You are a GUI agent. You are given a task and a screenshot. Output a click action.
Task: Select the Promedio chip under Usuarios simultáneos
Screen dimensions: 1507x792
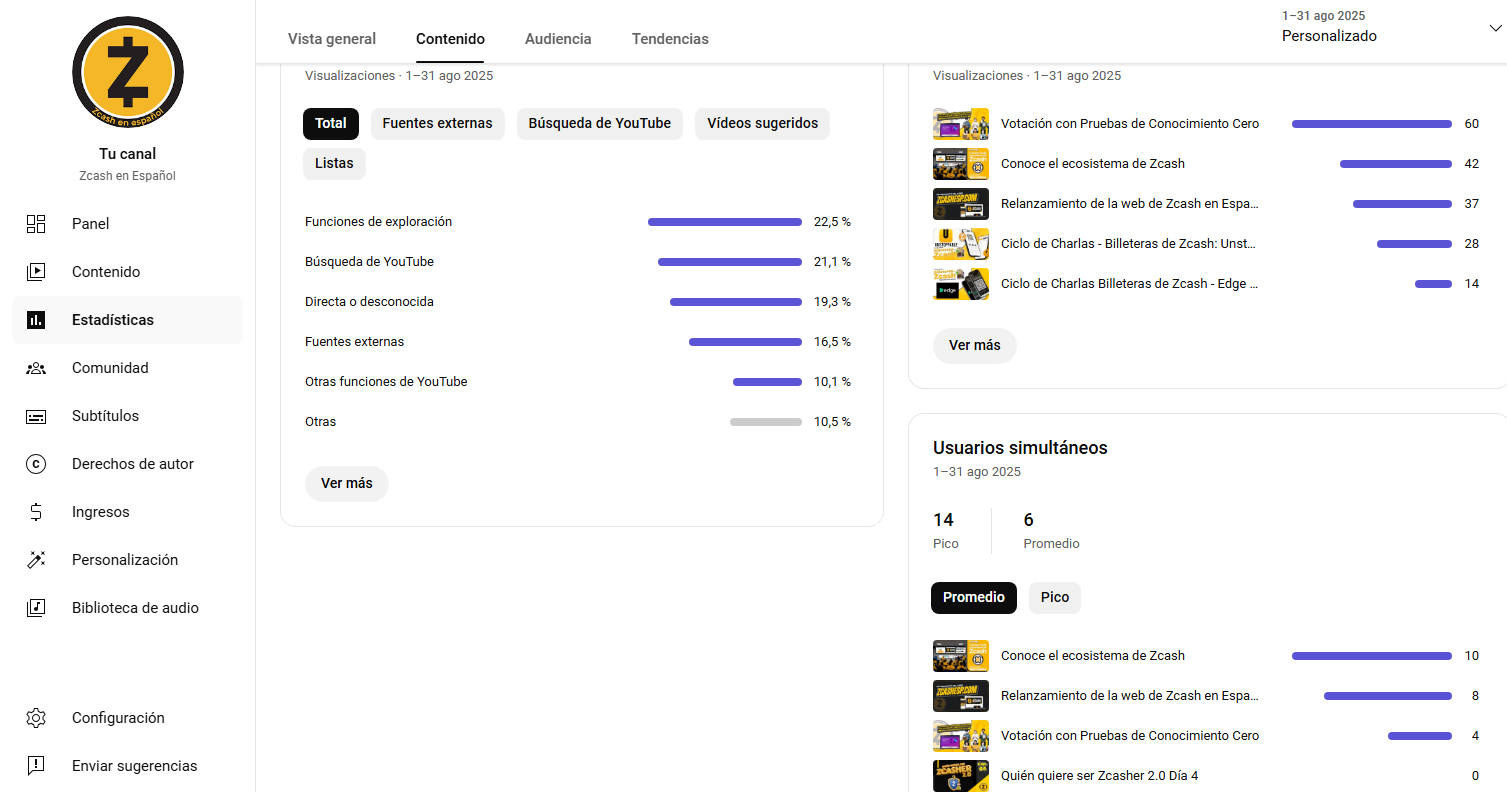point(974,598)
